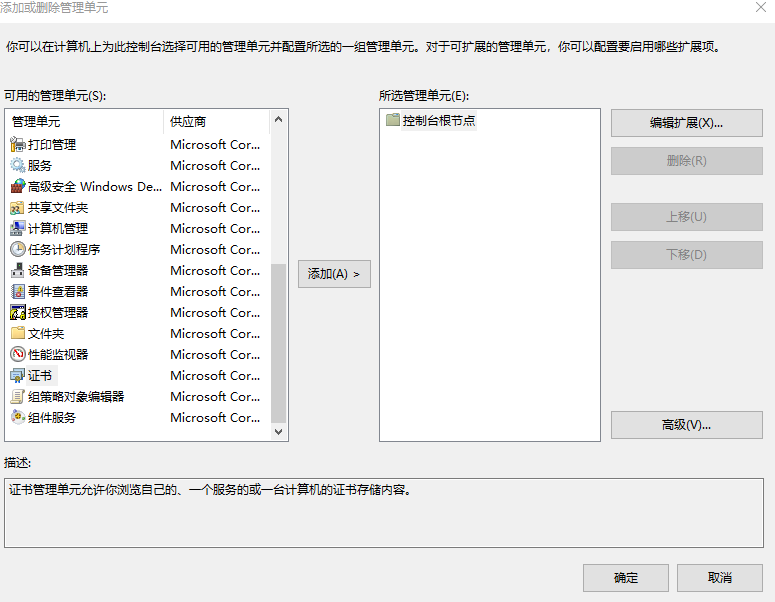Select the 组策略对象编辑器 snap-in name
The height and width of the screenshot is (602, 775).
(76, 396)
